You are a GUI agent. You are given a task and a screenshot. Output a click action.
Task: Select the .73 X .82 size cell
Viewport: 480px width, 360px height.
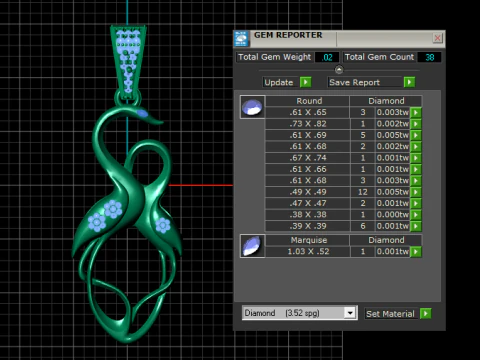308,124
